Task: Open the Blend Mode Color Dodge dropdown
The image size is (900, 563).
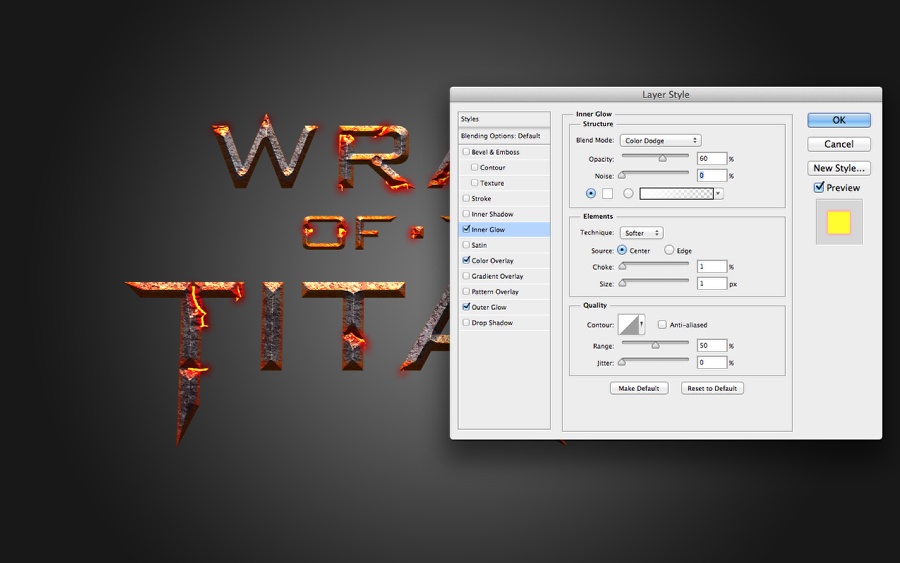Action: point(660,141)
